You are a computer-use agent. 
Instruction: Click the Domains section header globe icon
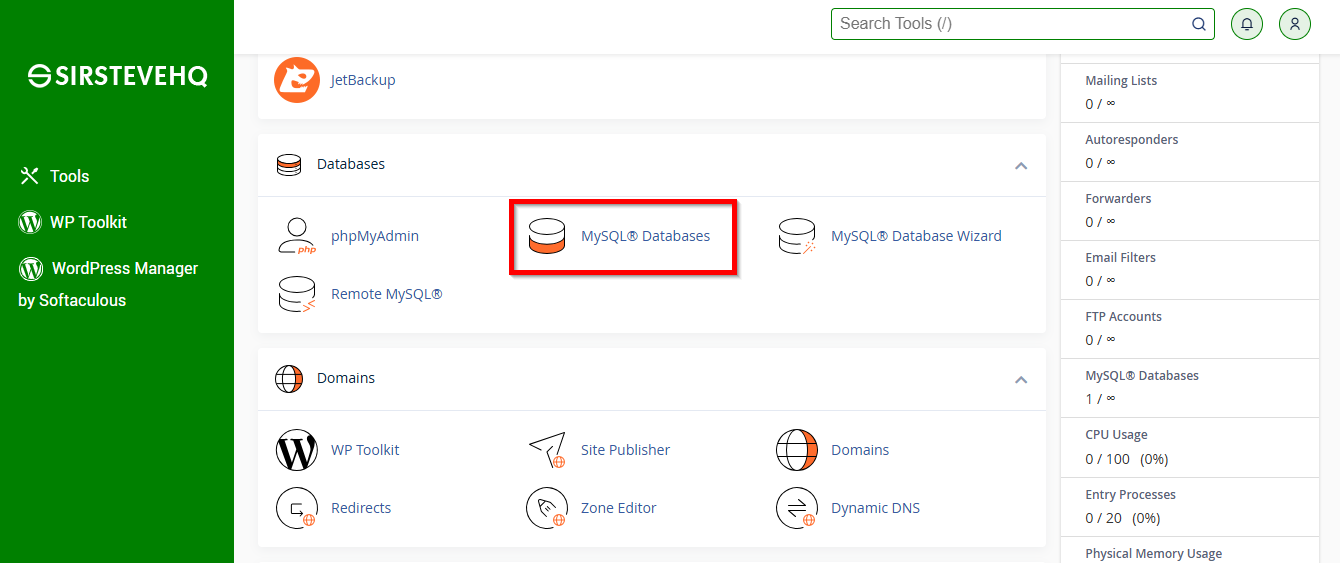point(289,378)
